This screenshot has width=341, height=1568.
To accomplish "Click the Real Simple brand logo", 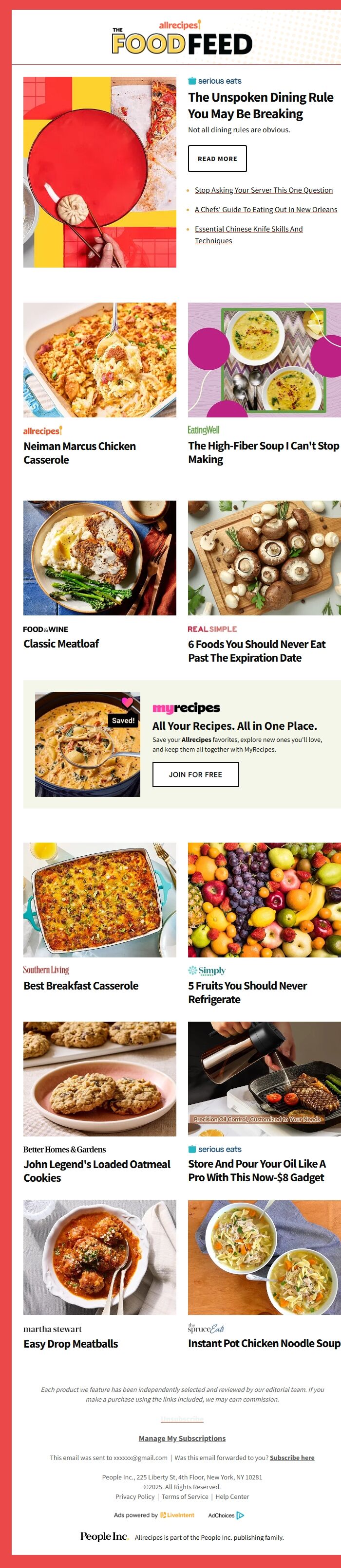I will click(212, 630).
